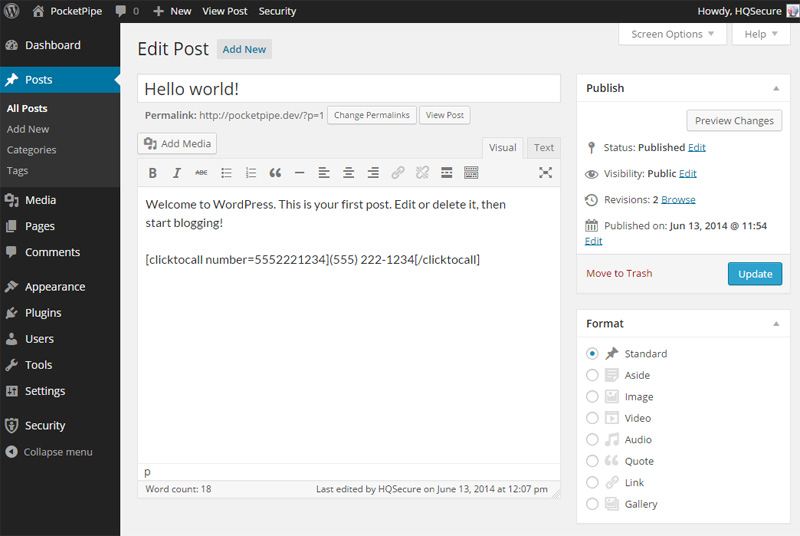Enter distraction-free fullscreen mode
This screenshot has width=800, height=536.
click(x=545, y=173)
